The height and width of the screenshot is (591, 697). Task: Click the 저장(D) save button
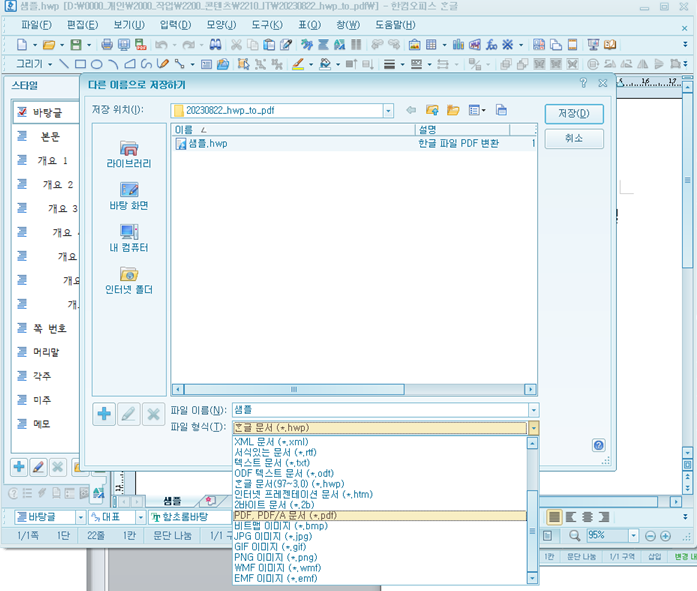tap(574, 114)
